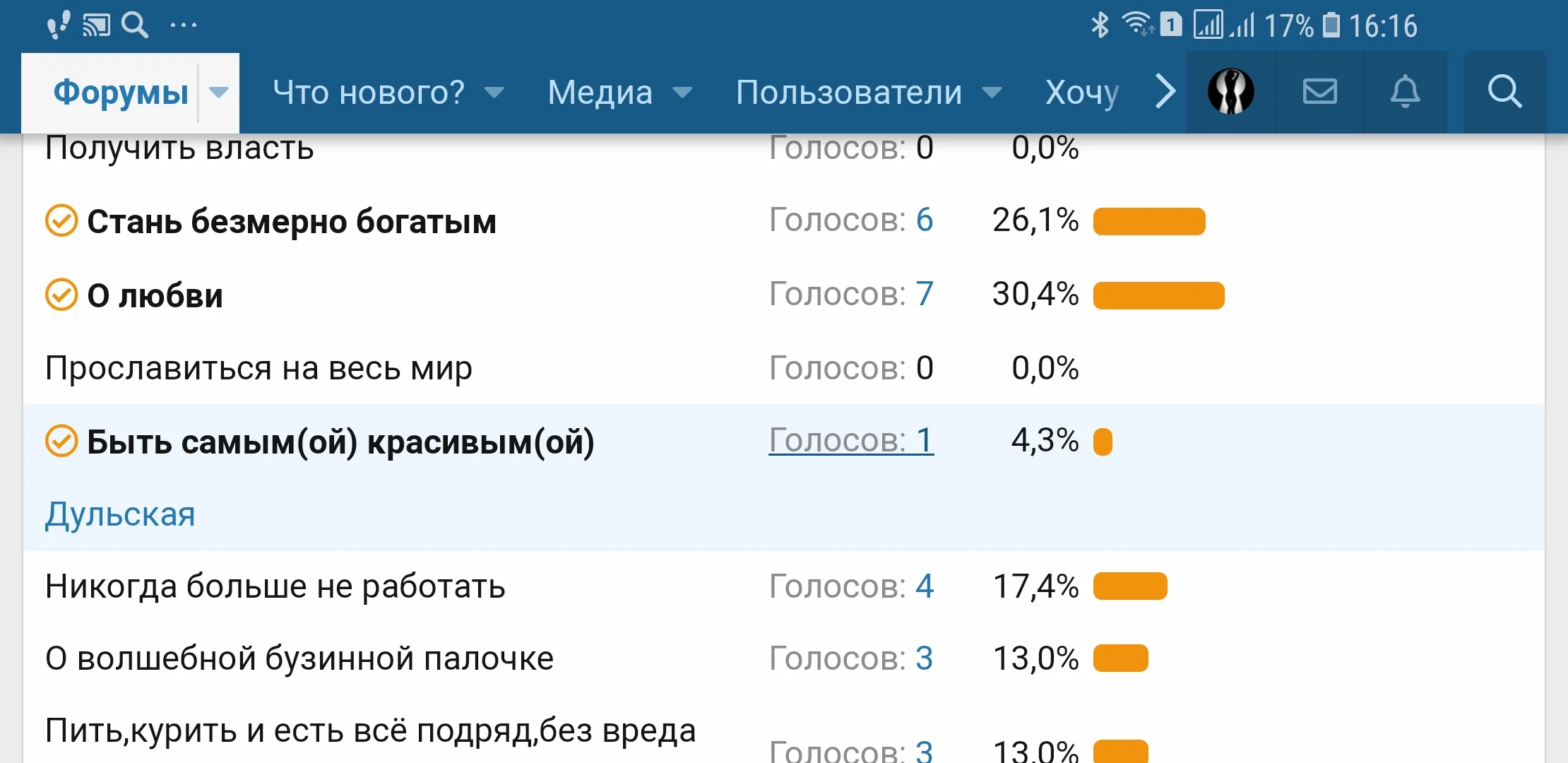This screenshot has width=1568, height=763.
Task: Select the Прославиться на весь мир poll option
Action: pos(259,368)
